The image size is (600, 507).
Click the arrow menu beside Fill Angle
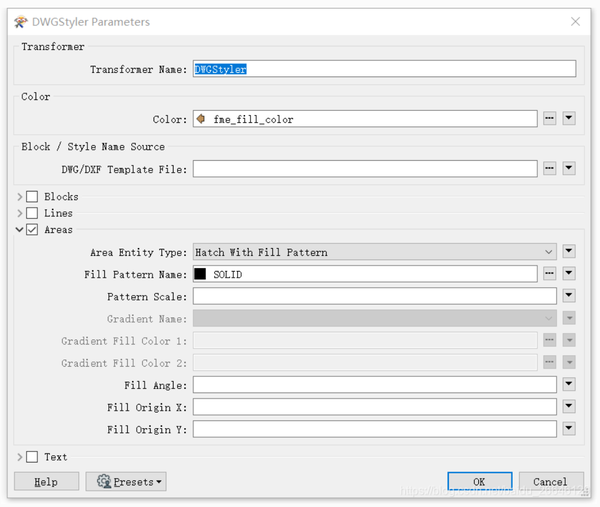[569, 385]
